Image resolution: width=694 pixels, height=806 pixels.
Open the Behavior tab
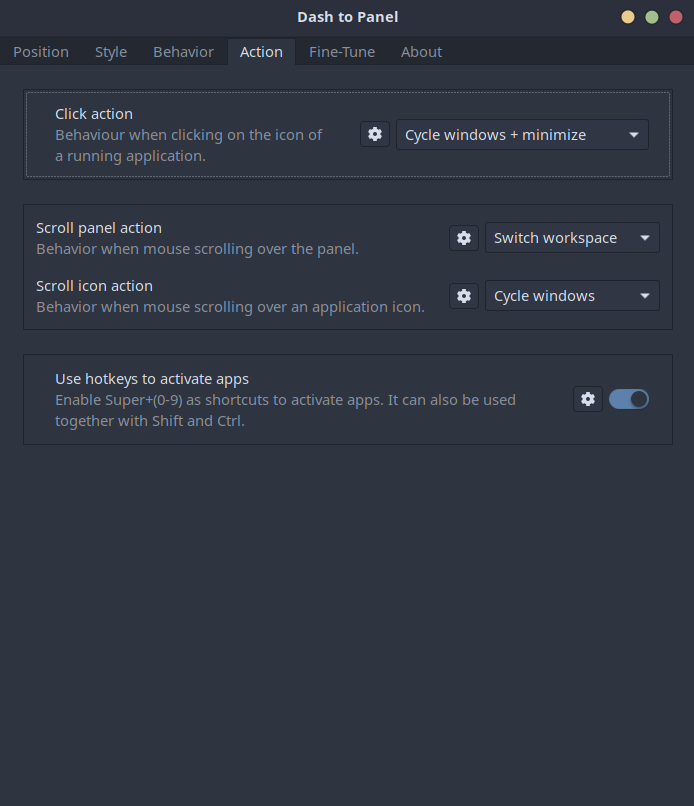[x=183, y=52]
